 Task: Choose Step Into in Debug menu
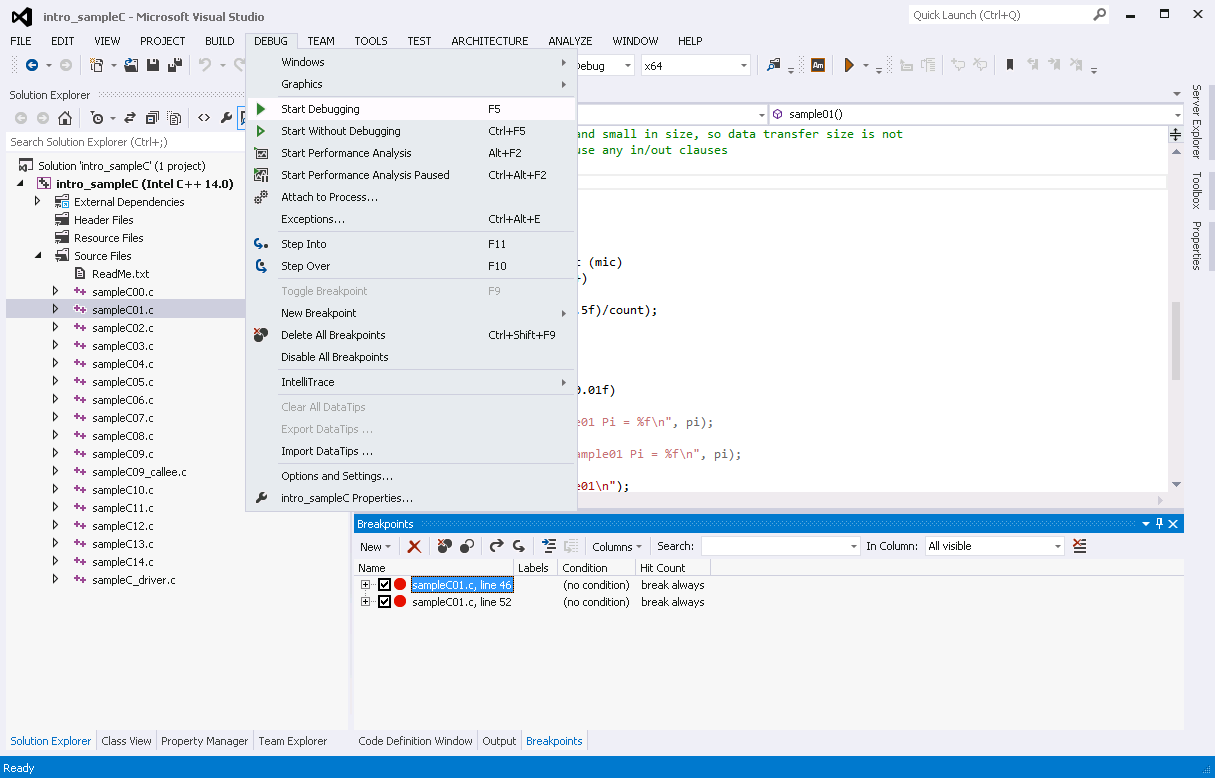point(411,244)
